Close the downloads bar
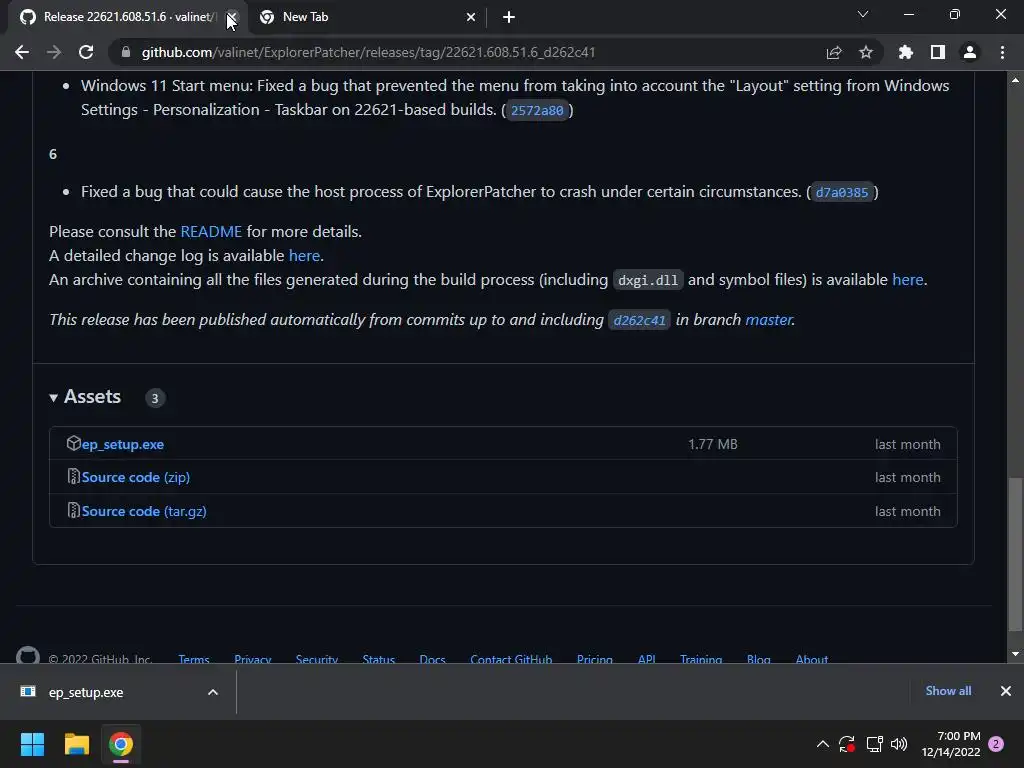This screenshot has height=768, width=1024. click(x=1006, y=691)
